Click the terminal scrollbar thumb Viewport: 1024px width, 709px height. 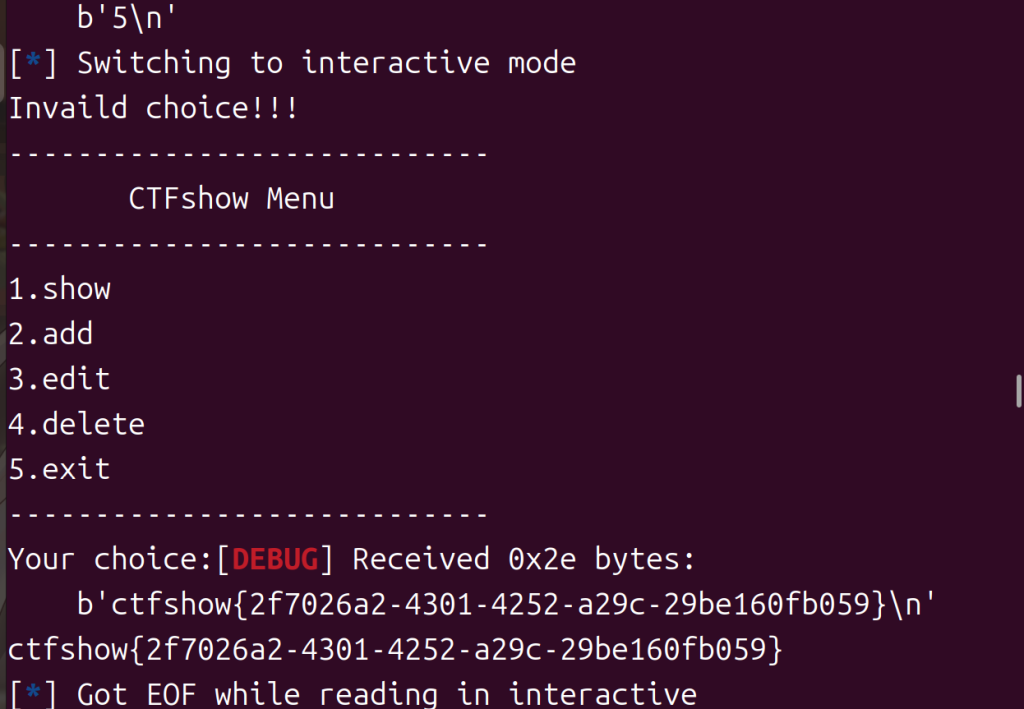coord(1018,390)
